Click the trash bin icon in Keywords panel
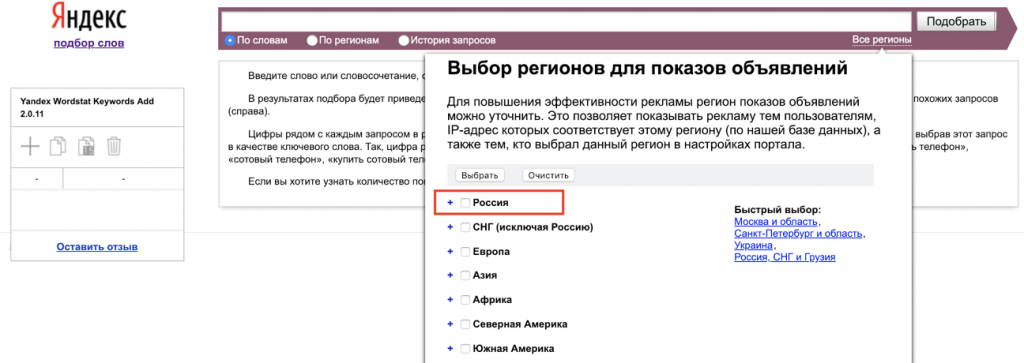 click(x=114, y=146)
